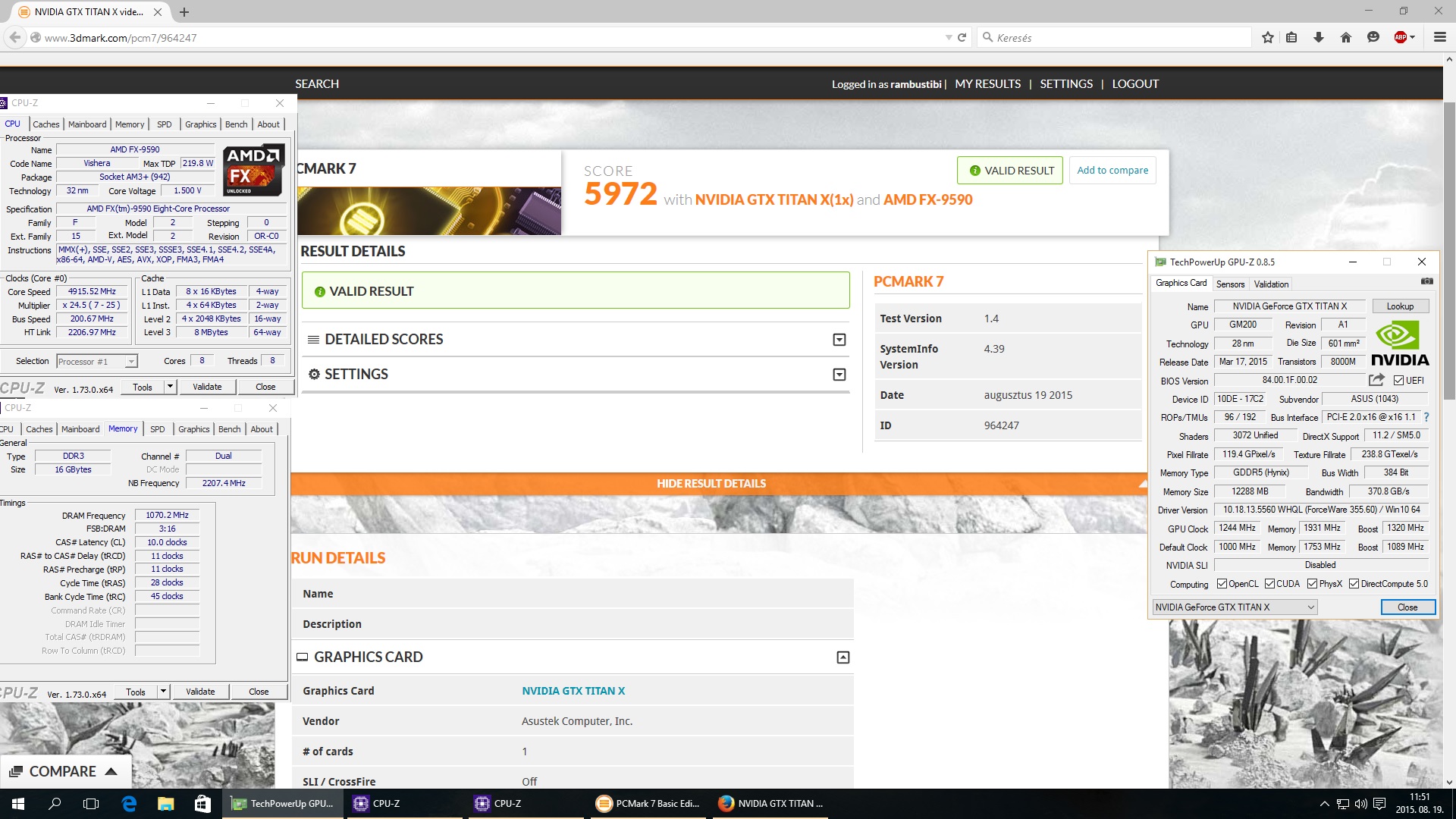Viewport: 1456px width, 819px height.
Task: Open the bookmarks list icon in Firefox toolbar
Action: [x=1292, y=37]
